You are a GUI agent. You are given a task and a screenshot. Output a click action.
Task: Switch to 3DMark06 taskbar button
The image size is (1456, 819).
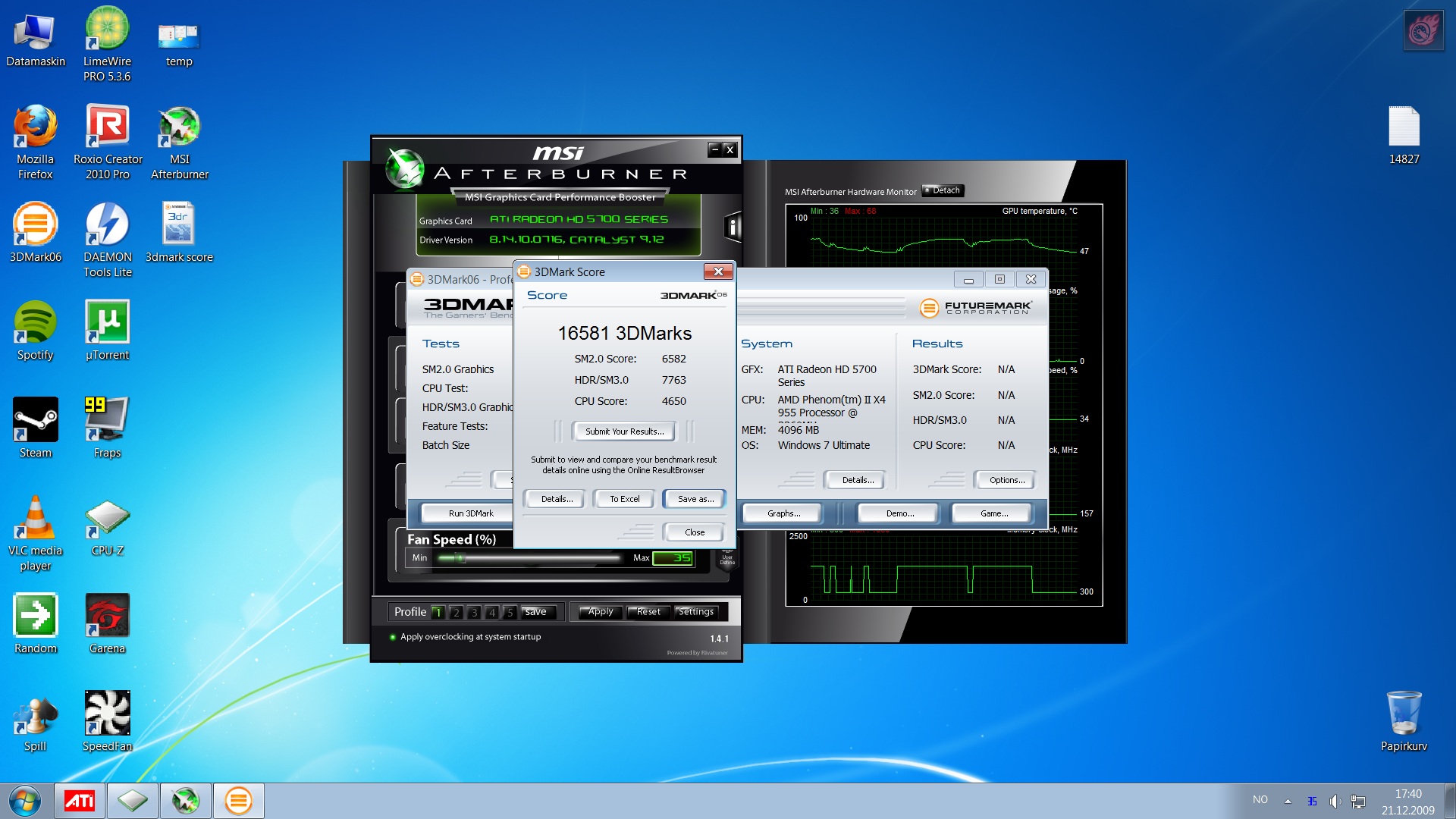coord(238,801)
